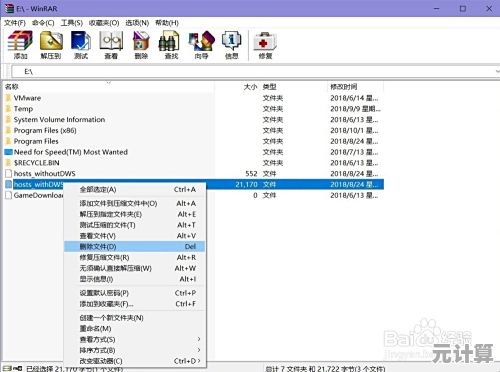Click the drive icon in the status bar
Image resolution: width=500 pixels, height=372 pixels.
(x=7, y=368)
